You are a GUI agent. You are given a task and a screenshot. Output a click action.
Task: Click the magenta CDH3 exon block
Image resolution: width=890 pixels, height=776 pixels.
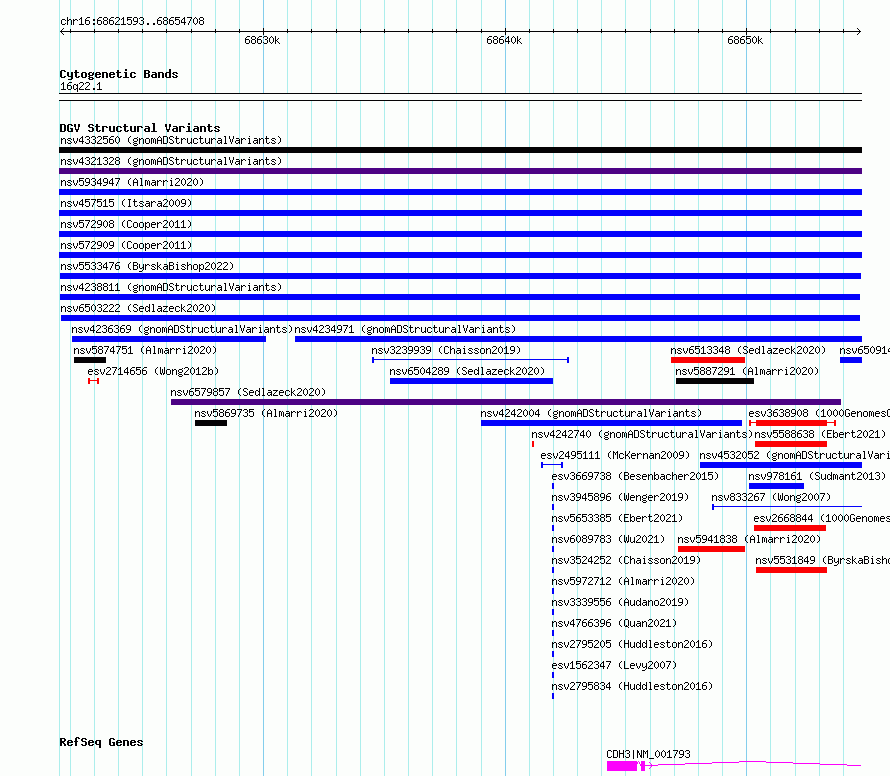click(x=622, y=766)
